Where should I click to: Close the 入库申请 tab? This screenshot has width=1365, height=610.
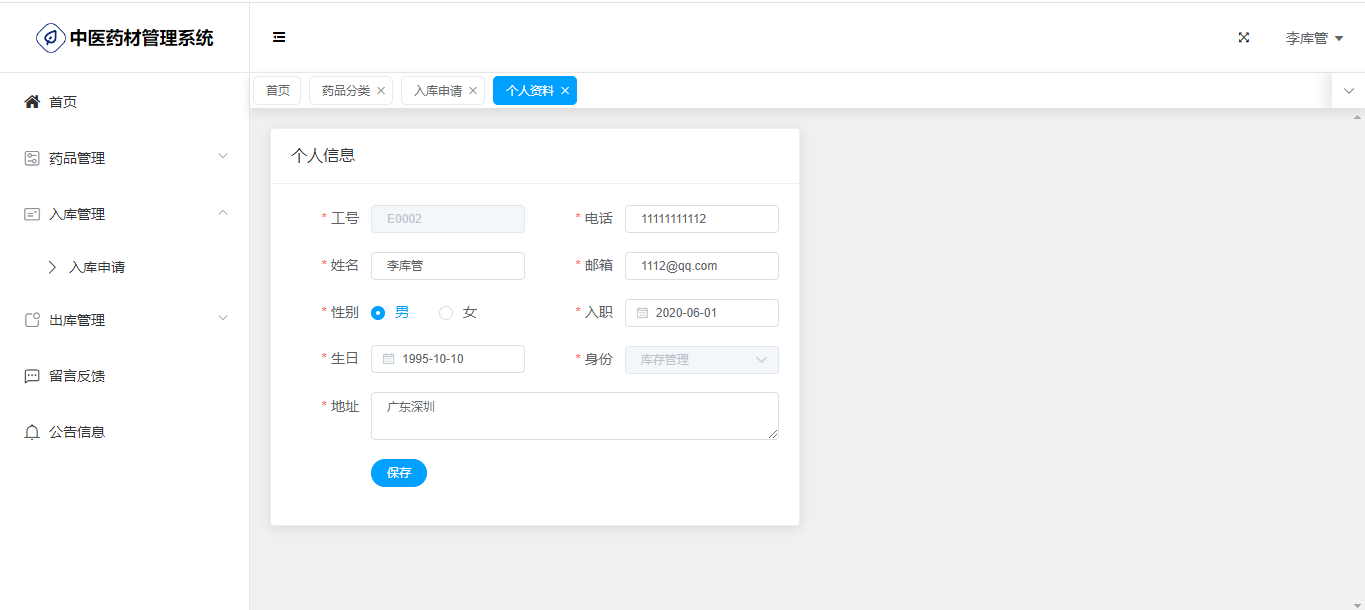click(473, 91)
